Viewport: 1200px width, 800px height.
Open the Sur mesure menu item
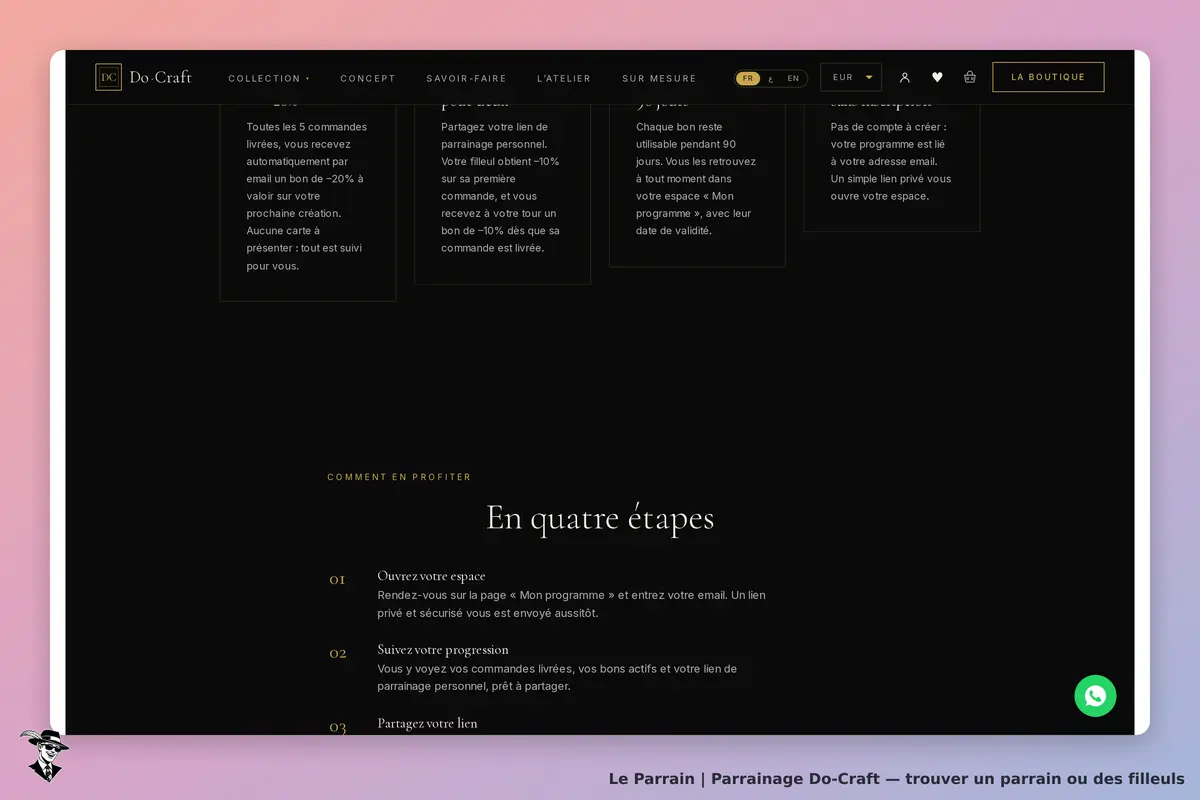coord(659,78)
